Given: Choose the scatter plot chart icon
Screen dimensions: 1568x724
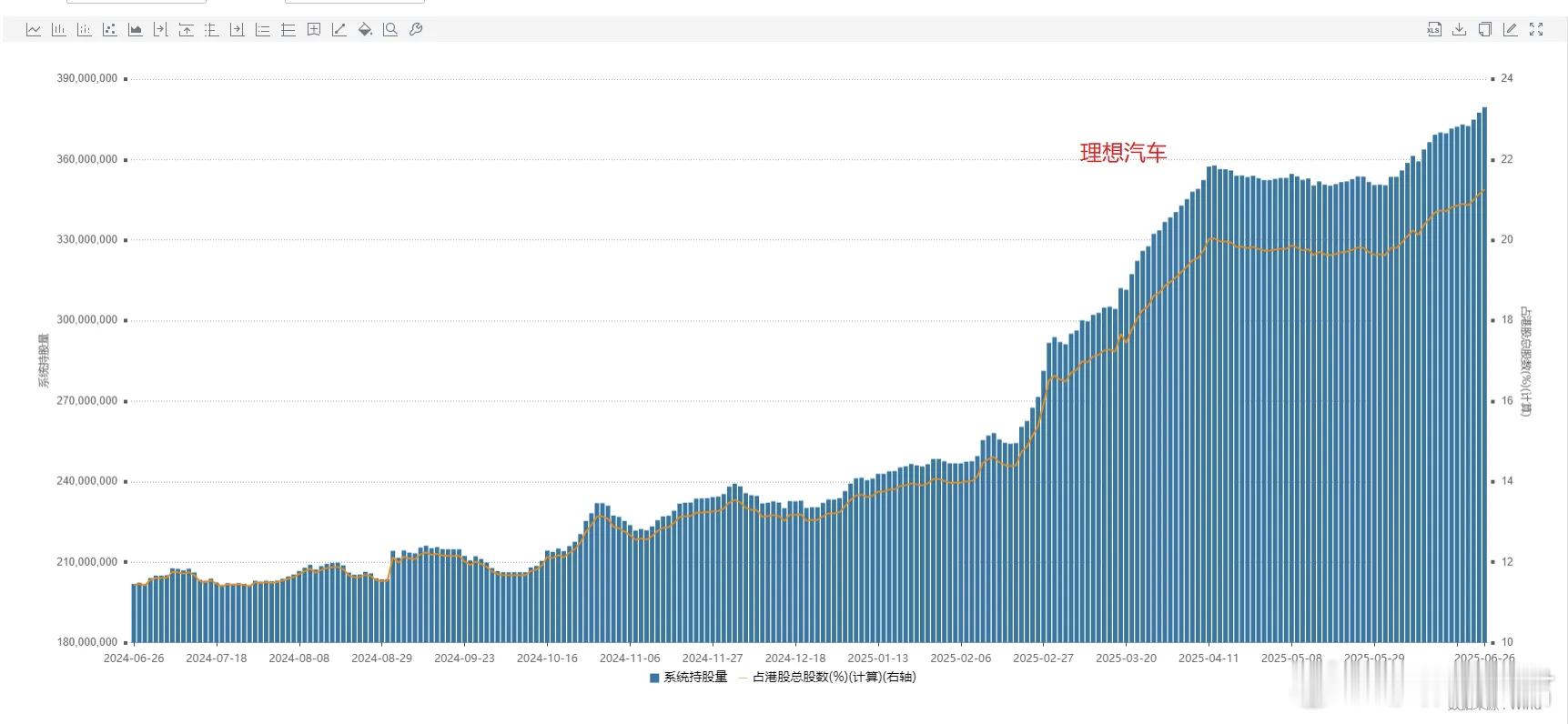Looking at the screenshot, I should (110, 30).
